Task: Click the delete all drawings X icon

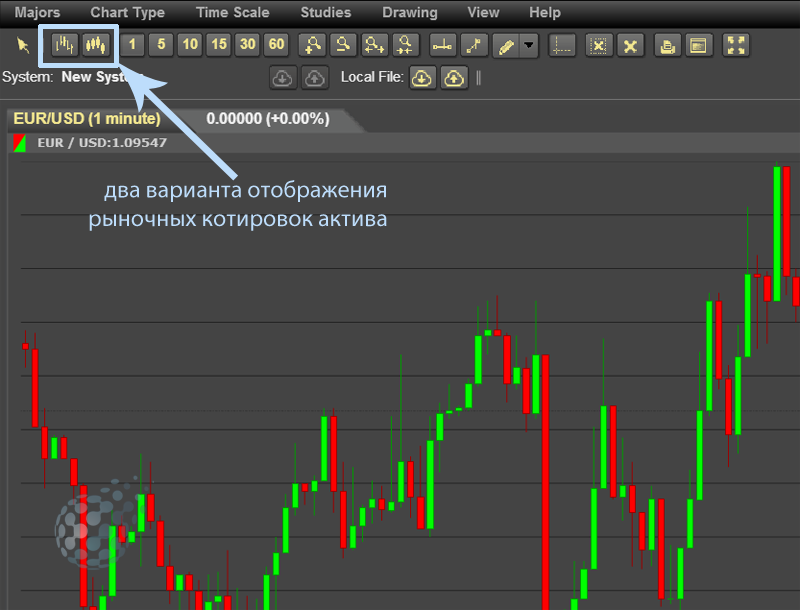Action: 631,45
